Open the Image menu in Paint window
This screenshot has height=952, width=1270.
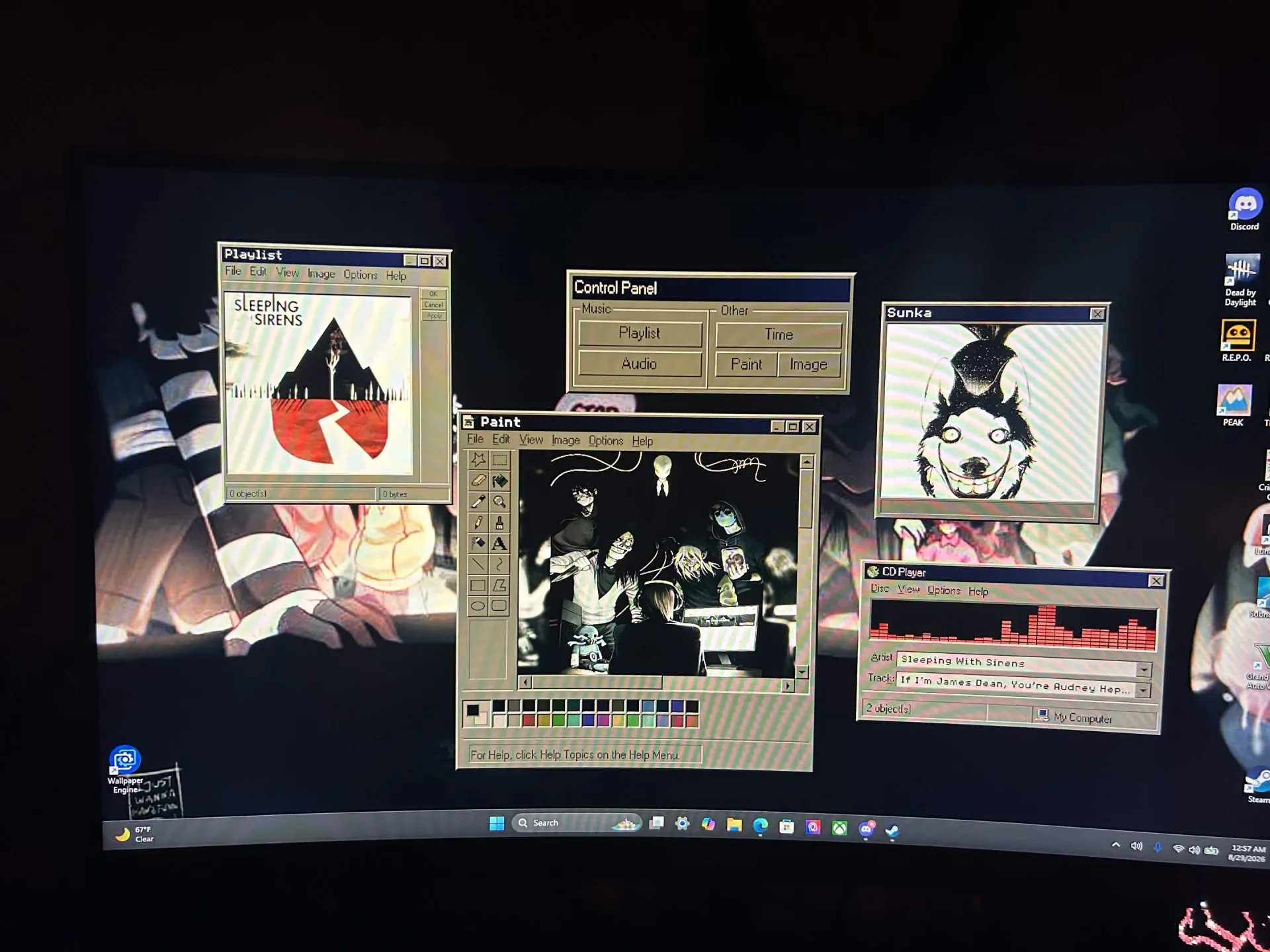pos(566,440)
